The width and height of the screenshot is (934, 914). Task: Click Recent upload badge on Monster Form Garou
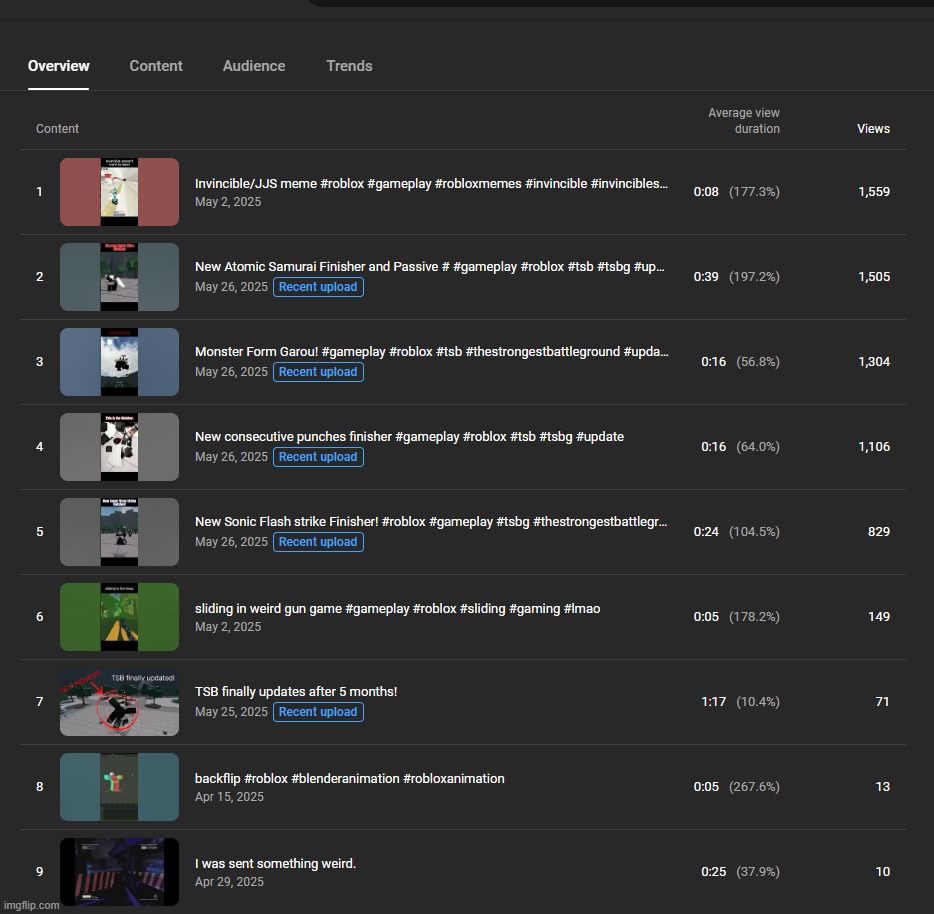318,372
